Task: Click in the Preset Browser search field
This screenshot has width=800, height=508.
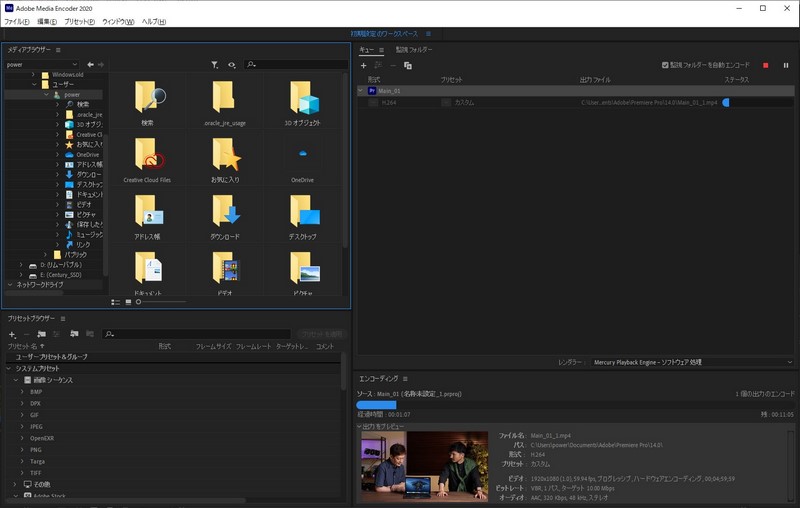Action: 196,334
